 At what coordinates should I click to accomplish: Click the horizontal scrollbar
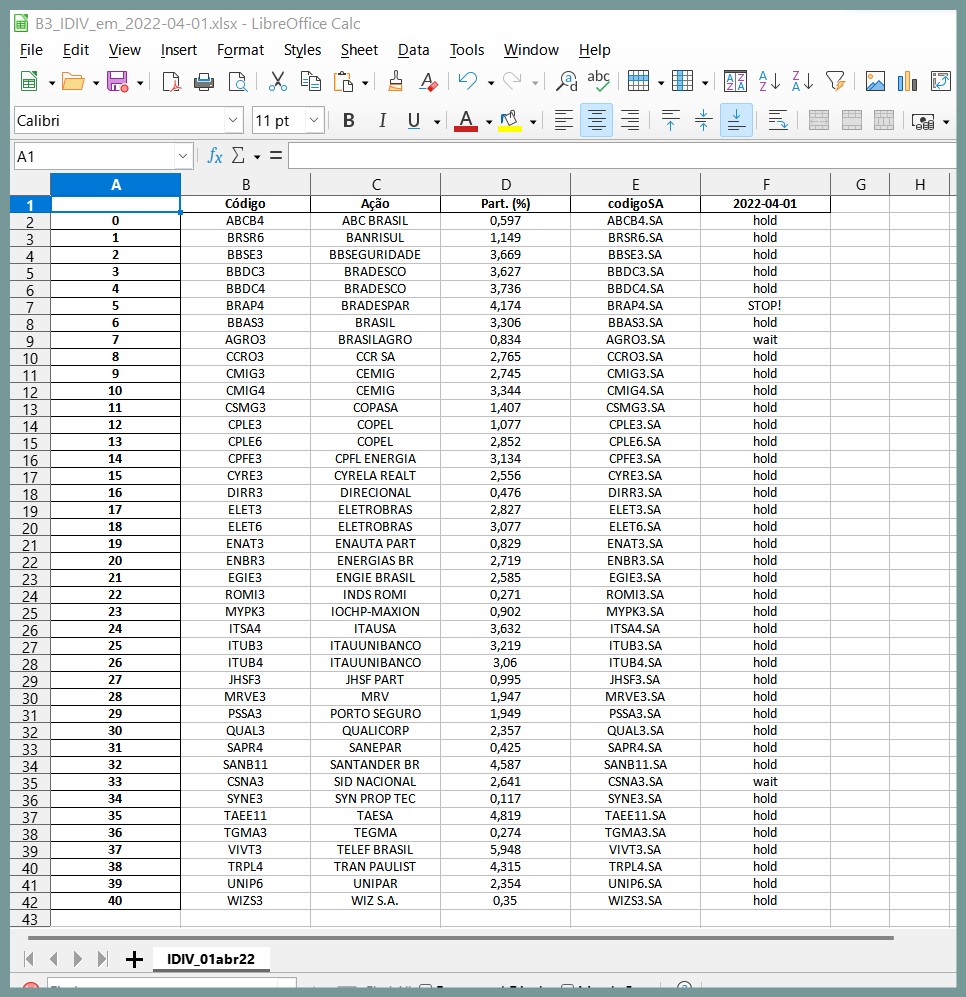[x=460, y=937]
